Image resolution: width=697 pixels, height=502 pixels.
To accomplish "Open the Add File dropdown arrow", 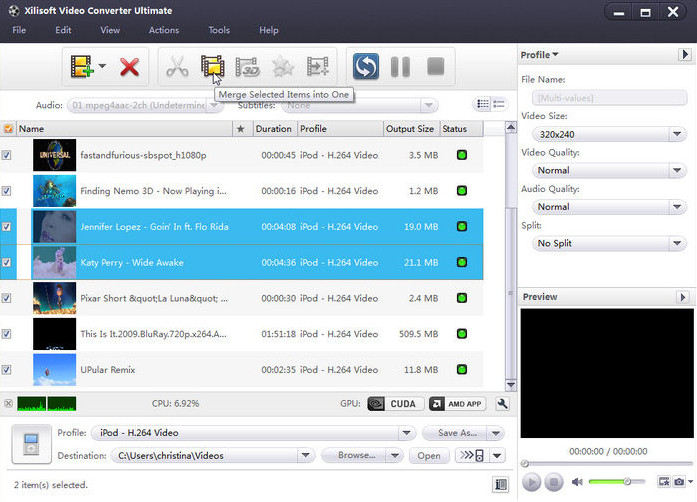I will click(102, 66).
